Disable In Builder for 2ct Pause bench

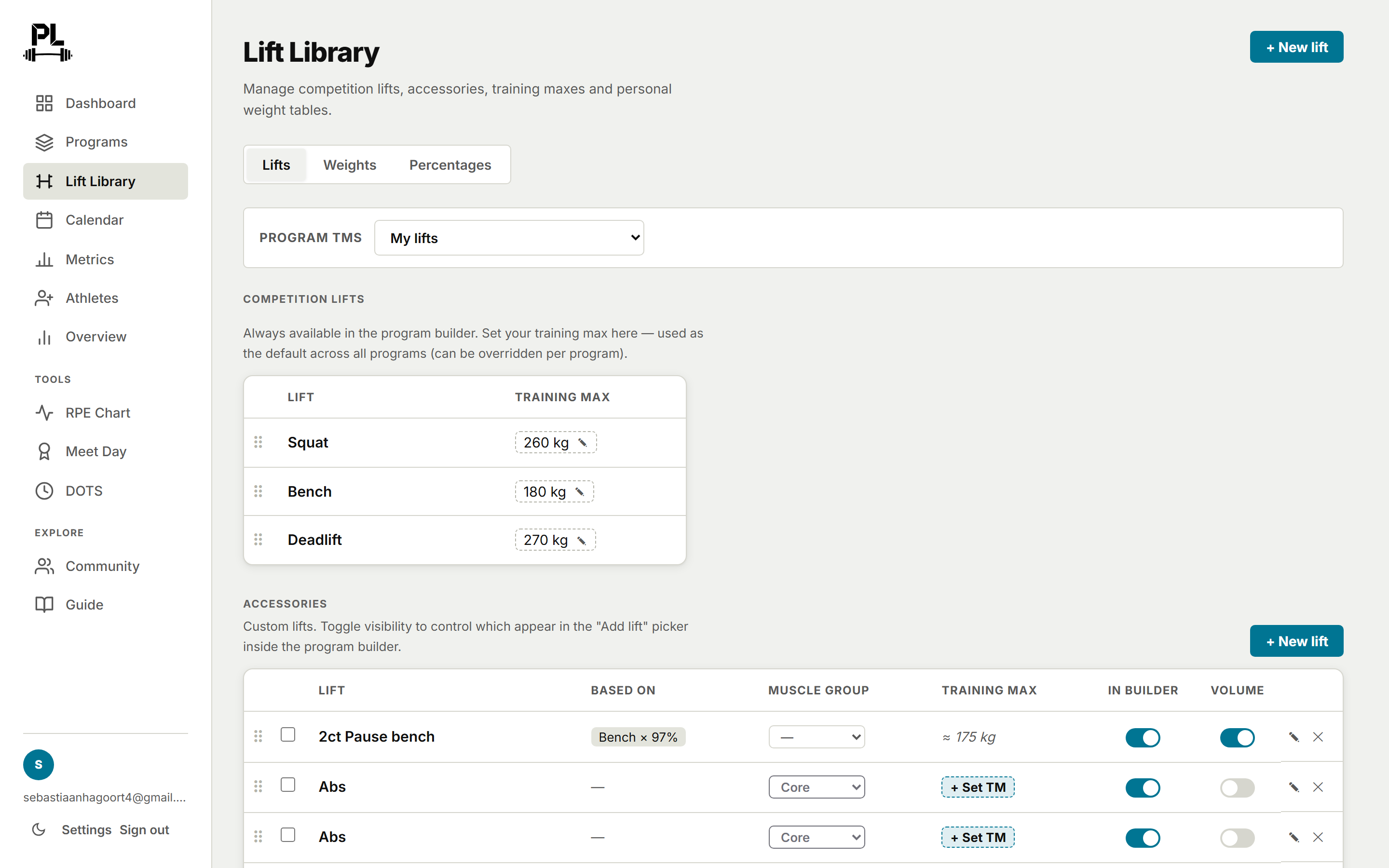point(1143,738)
